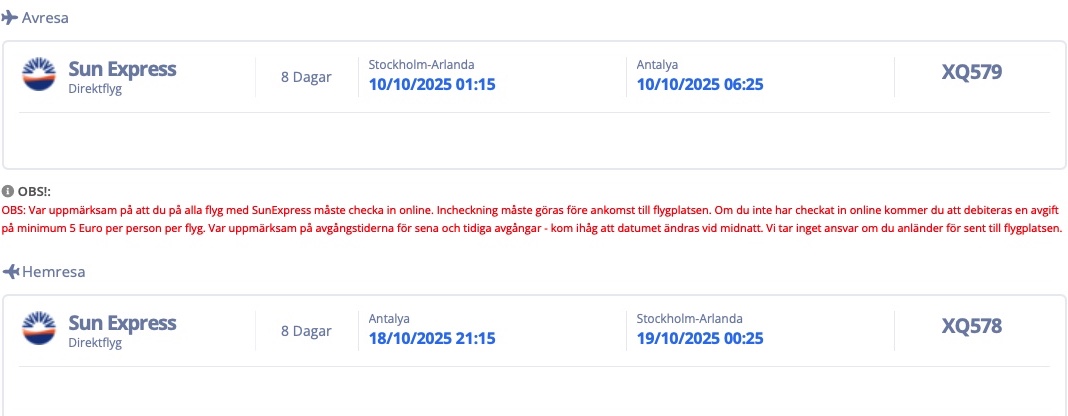This screenshot has height=416, width=1068.
Task: Click flight number XQ578
Action: coord(971,326)
